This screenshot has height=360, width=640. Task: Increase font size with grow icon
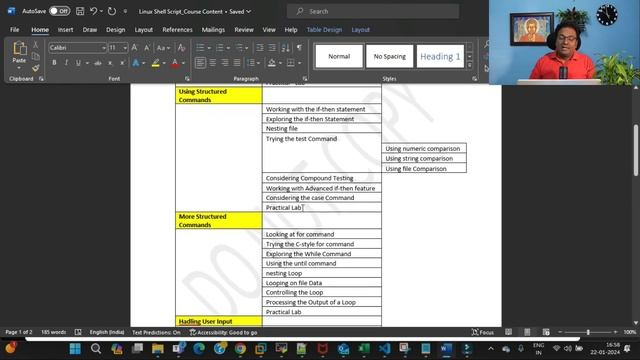[135, 48]
